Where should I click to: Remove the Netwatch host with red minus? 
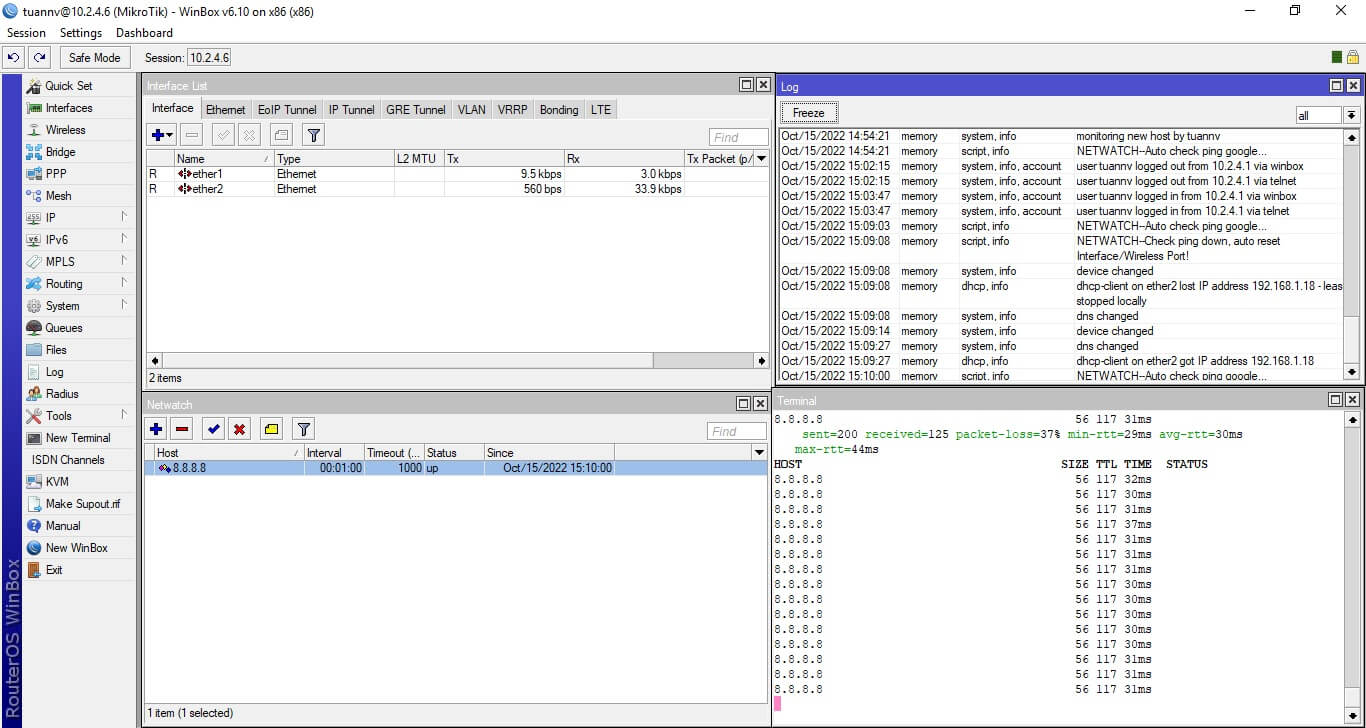click(182, 429)
